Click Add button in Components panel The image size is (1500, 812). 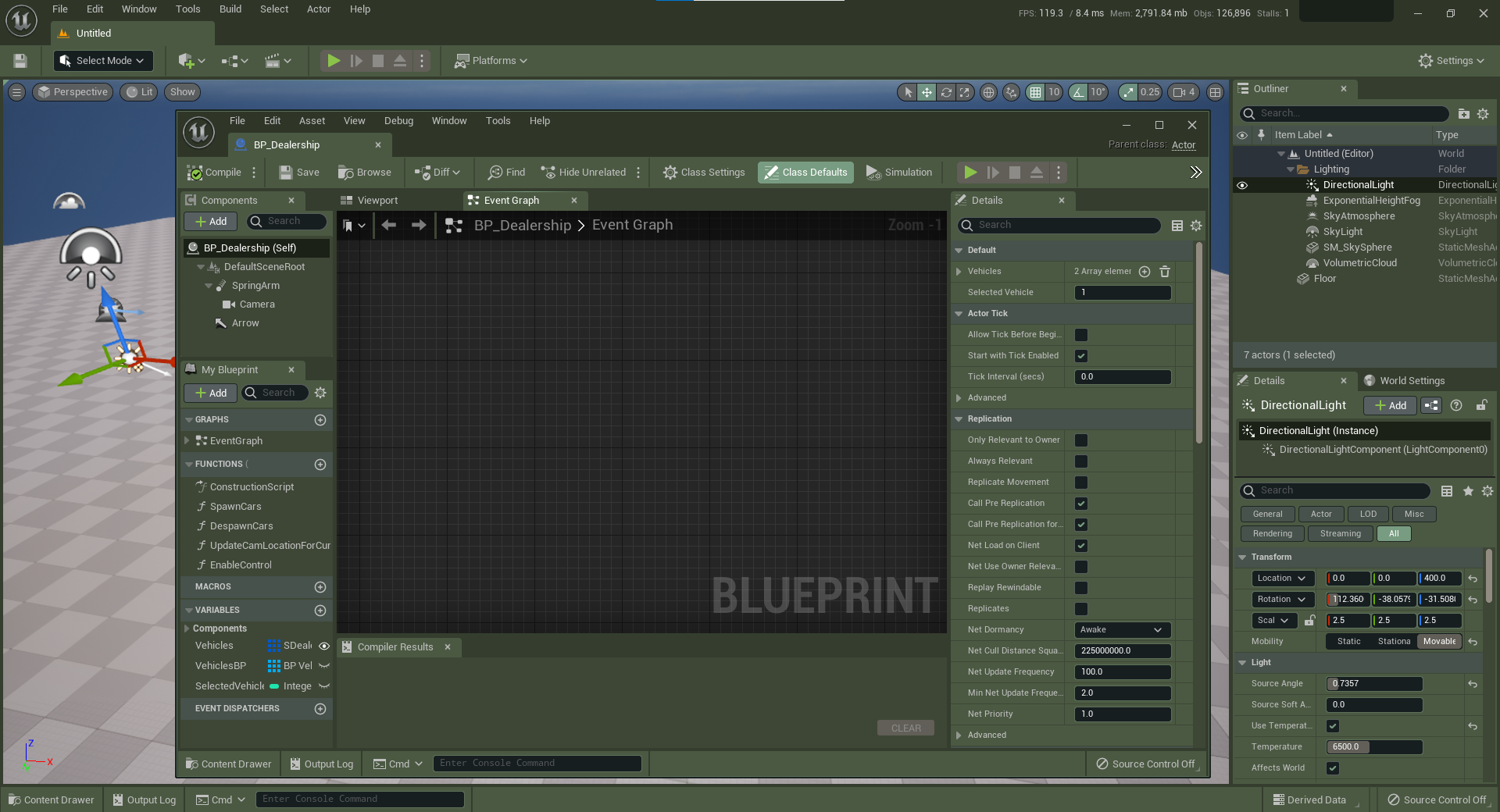[x=211, y=222]
